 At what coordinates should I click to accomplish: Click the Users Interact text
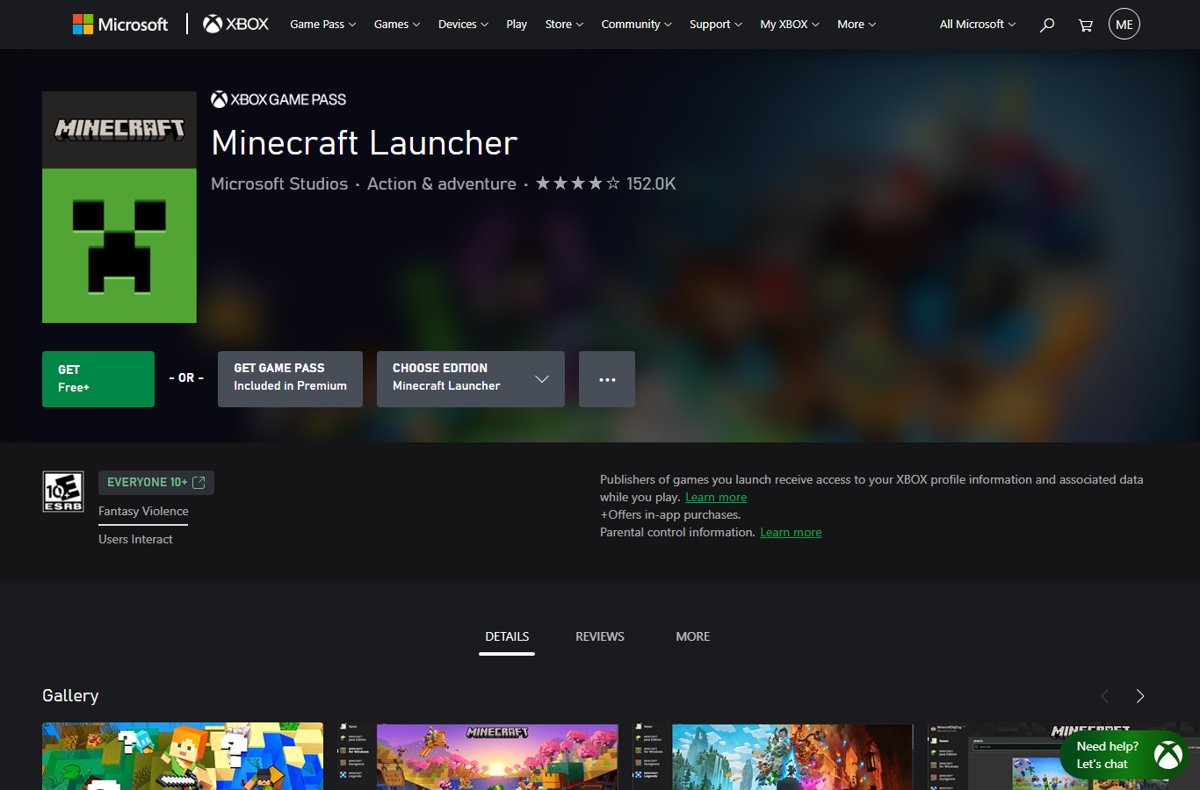(135, 539)
